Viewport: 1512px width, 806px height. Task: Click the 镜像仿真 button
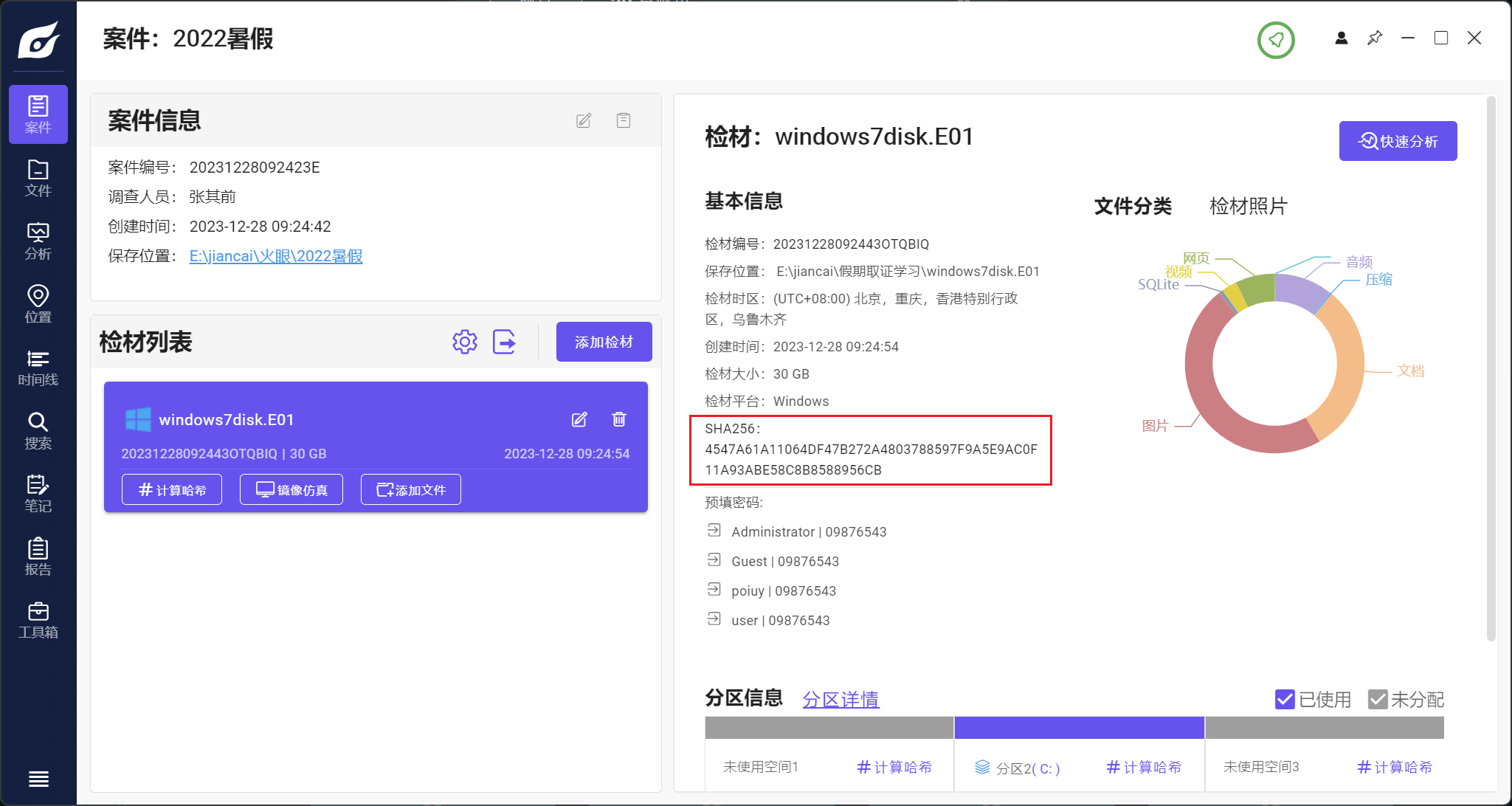pyautogui.click(x=291, y=489)
